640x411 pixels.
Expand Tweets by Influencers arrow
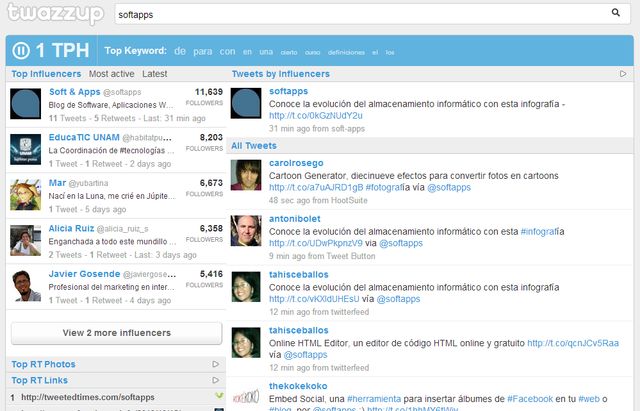623,74
